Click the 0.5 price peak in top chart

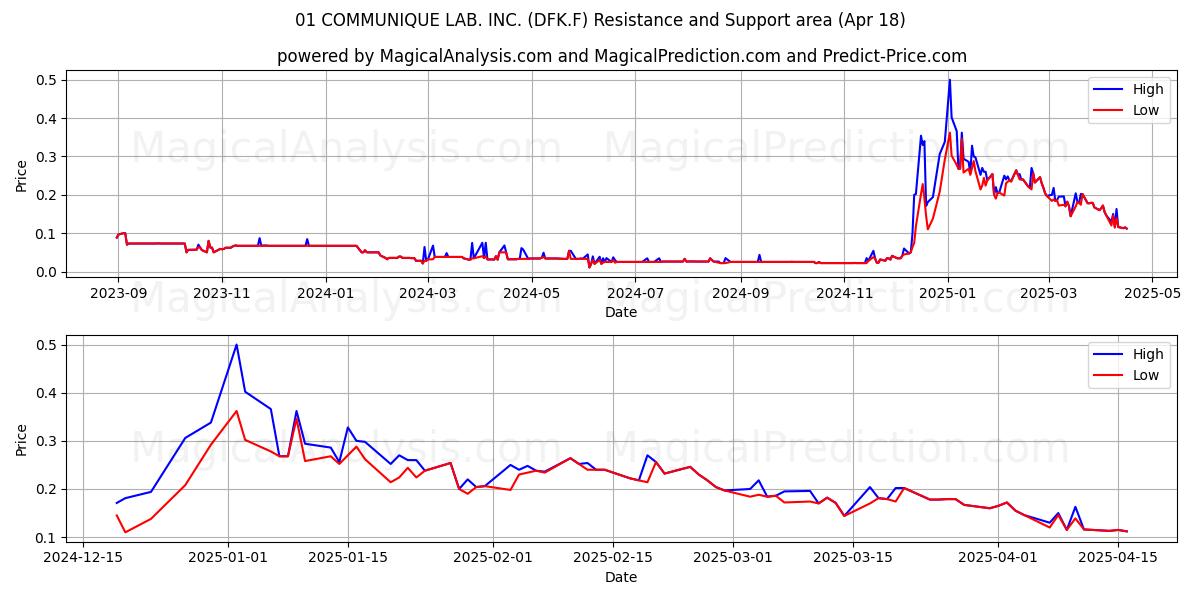coord(949,80)
